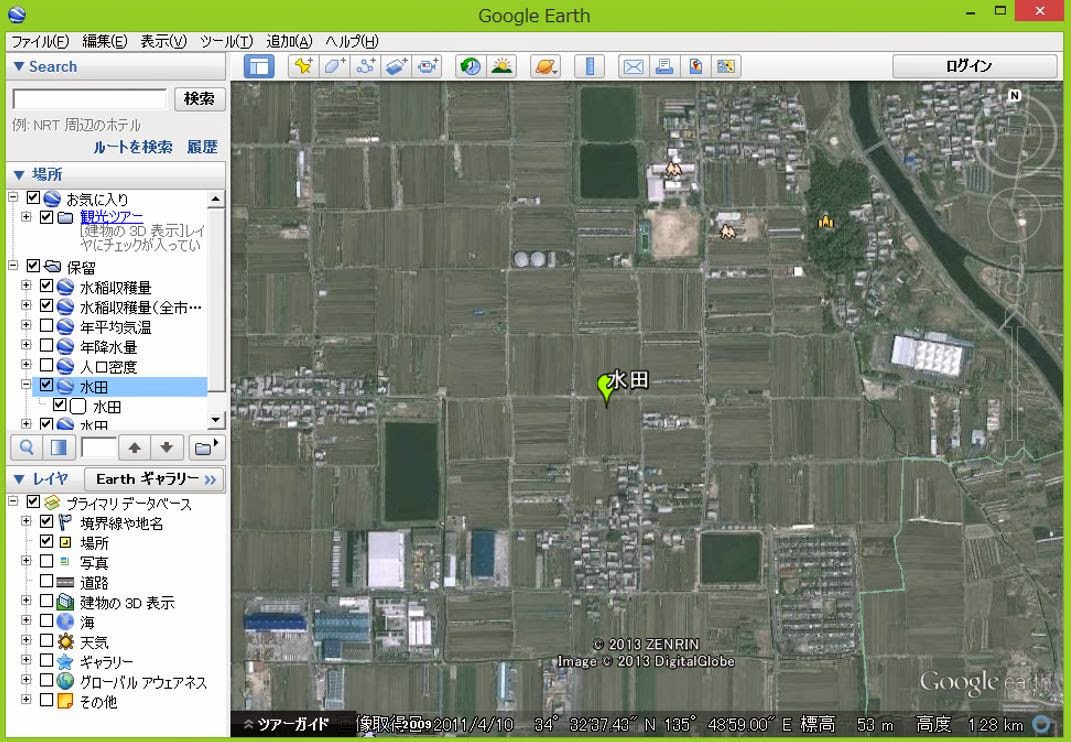Open the ツール(T) menu

226,42
